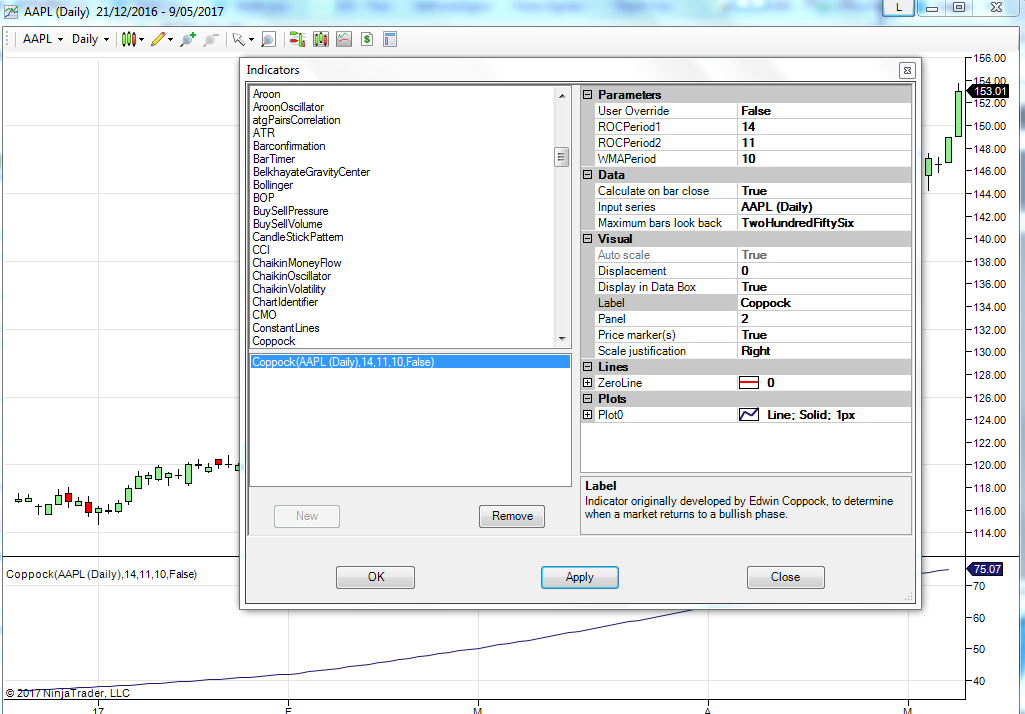Click the Panel value 2
This screenshot has width=1025, height=714.
pyautogui.click(x=824, y=319)
